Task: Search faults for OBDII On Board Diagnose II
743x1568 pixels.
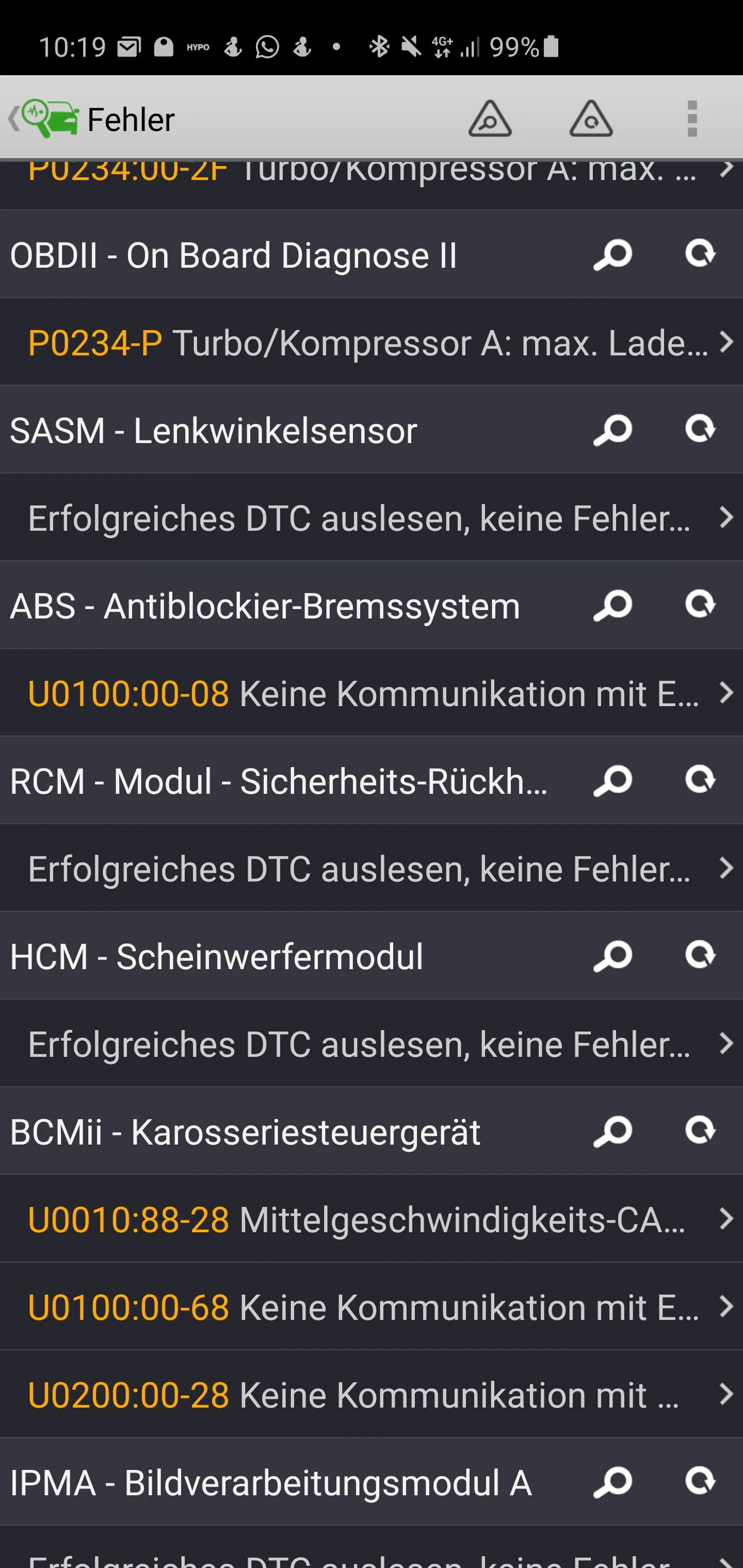Action: [x=612, y=255]
